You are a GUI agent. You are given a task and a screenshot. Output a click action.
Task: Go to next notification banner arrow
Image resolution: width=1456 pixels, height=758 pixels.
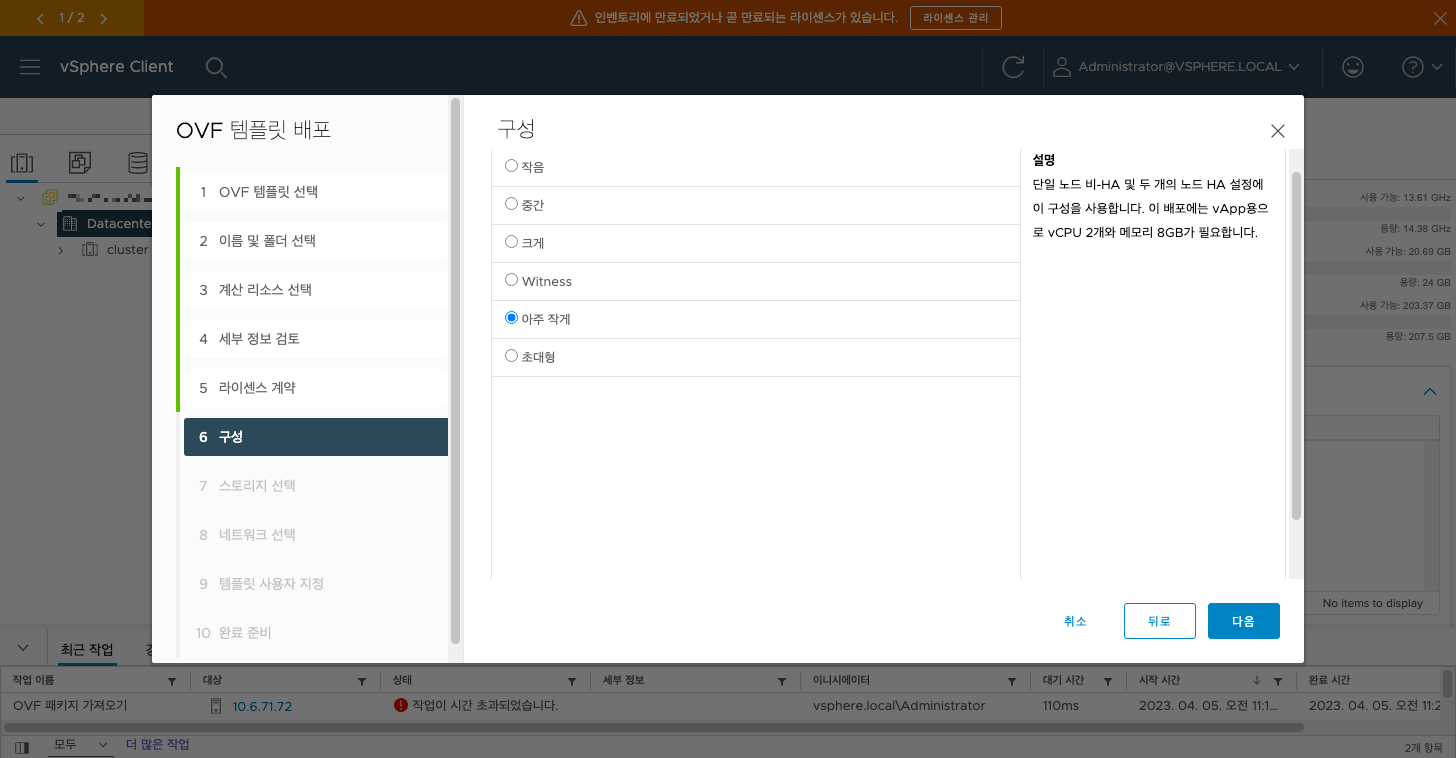click(x=104, y=18)
